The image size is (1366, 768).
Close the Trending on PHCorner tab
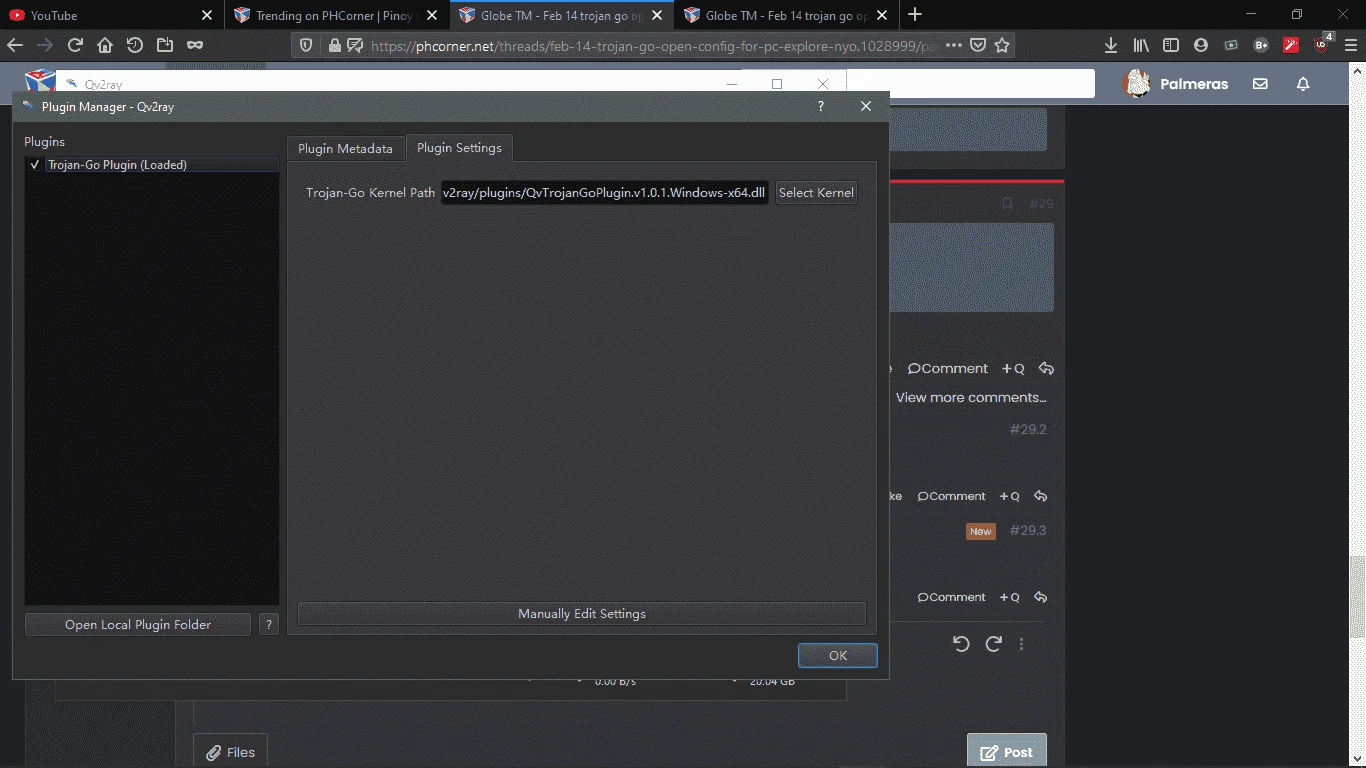pos(432,15)
